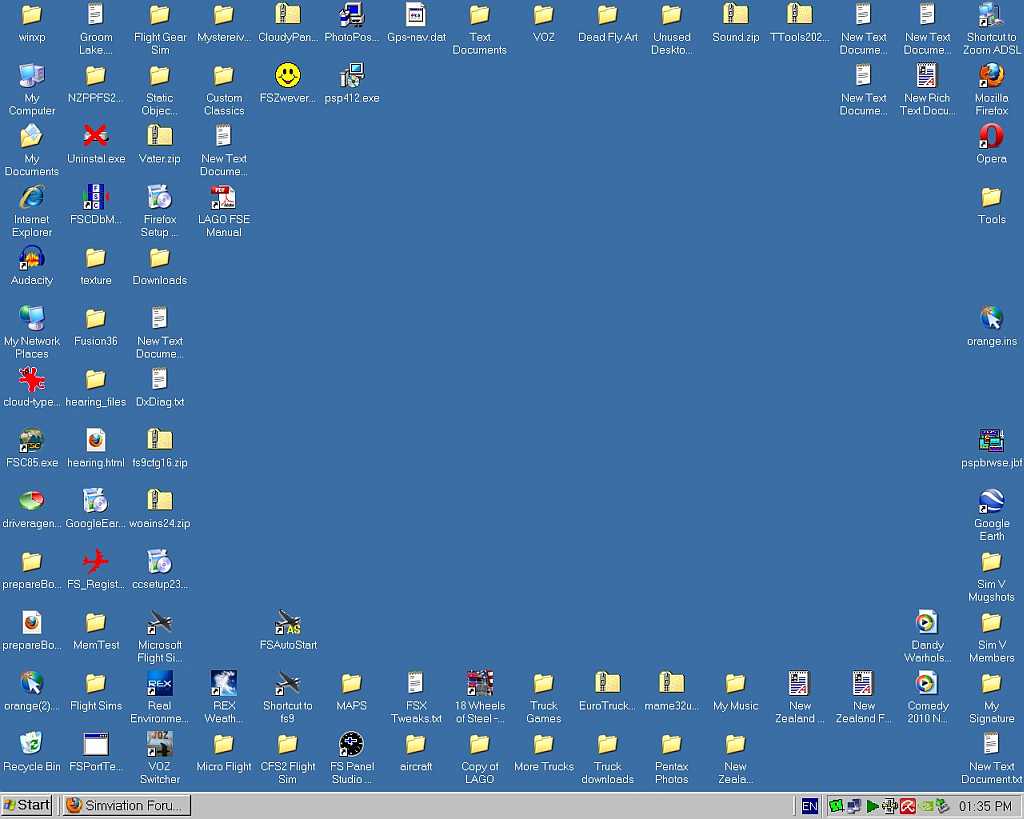The width and height of the screenshot is (1024, 819).
Task: Click the My Computer icon
Action: coord(32,76)
